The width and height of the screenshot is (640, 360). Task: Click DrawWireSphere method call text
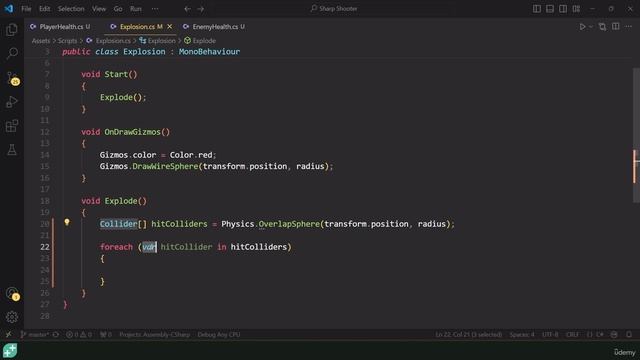coord(165,167)
